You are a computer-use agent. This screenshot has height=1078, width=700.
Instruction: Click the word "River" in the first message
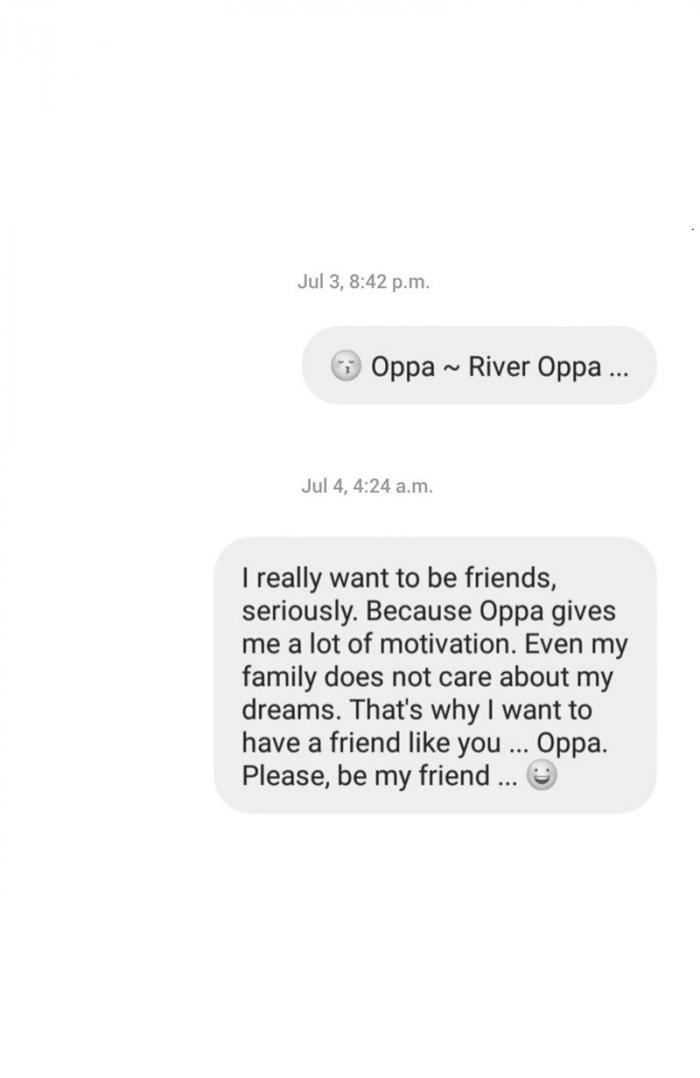[499, 367]
